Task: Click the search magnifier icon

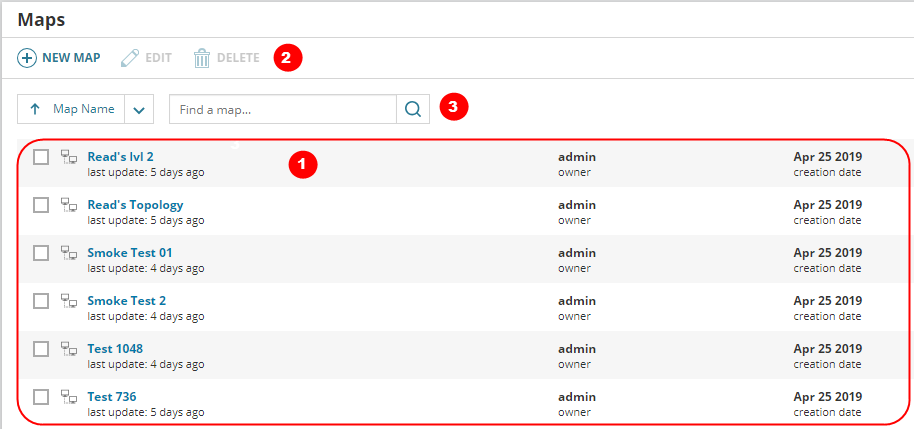Action: [x=413, y=109]
